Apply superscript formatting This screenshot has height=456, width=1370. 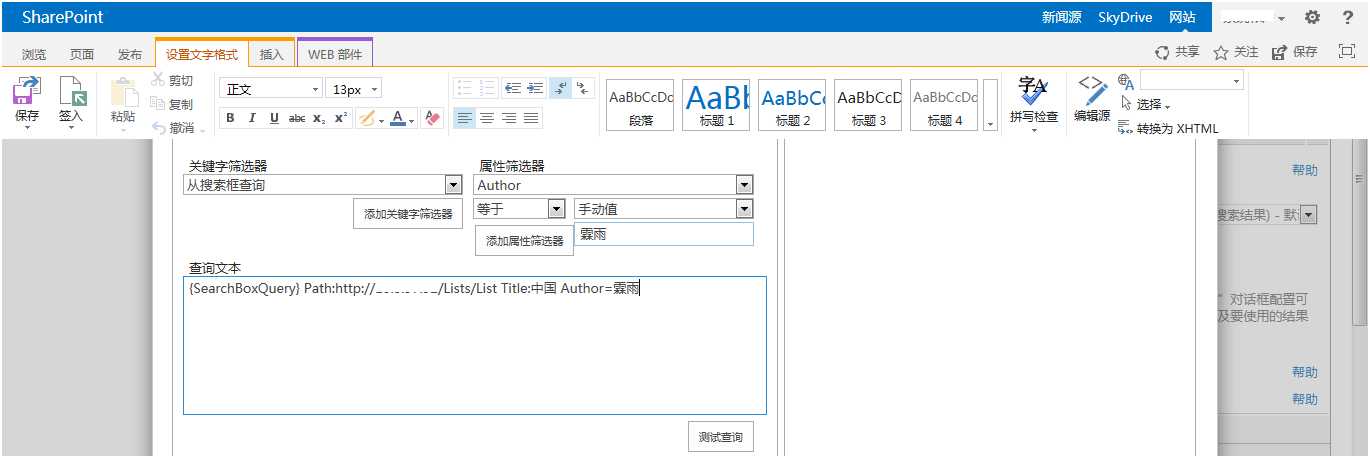341,118
